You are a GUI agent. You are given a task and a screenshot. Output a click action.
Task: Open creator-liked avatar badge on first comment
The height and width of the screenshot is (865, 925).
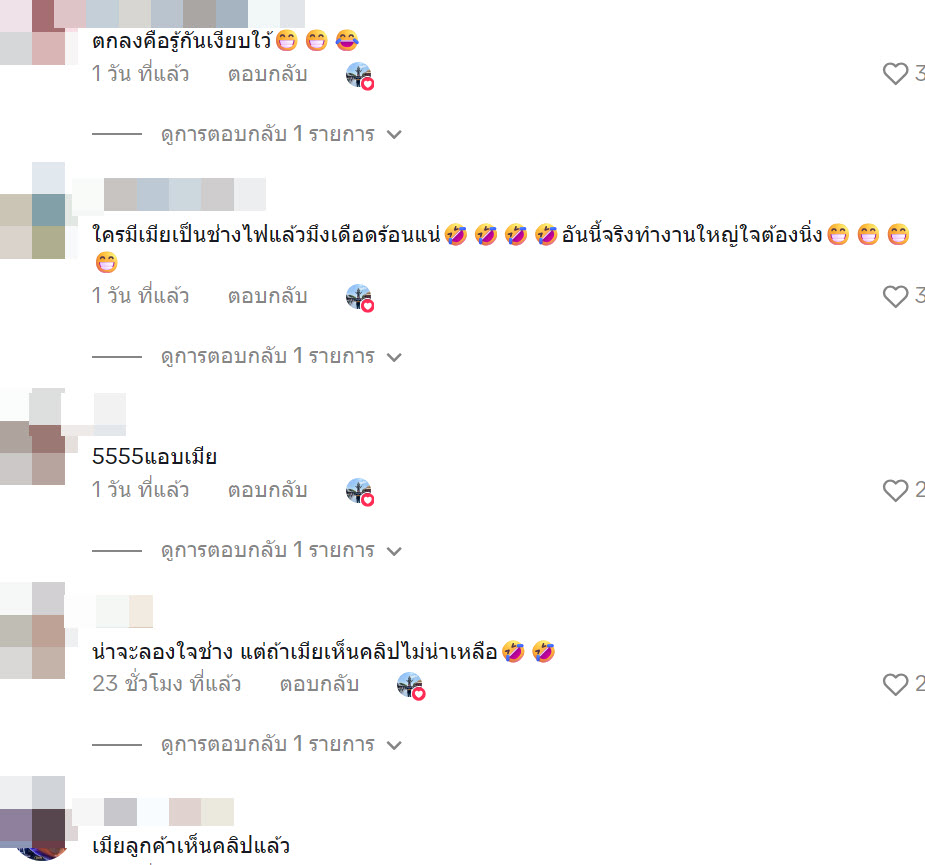coord(359,76)
